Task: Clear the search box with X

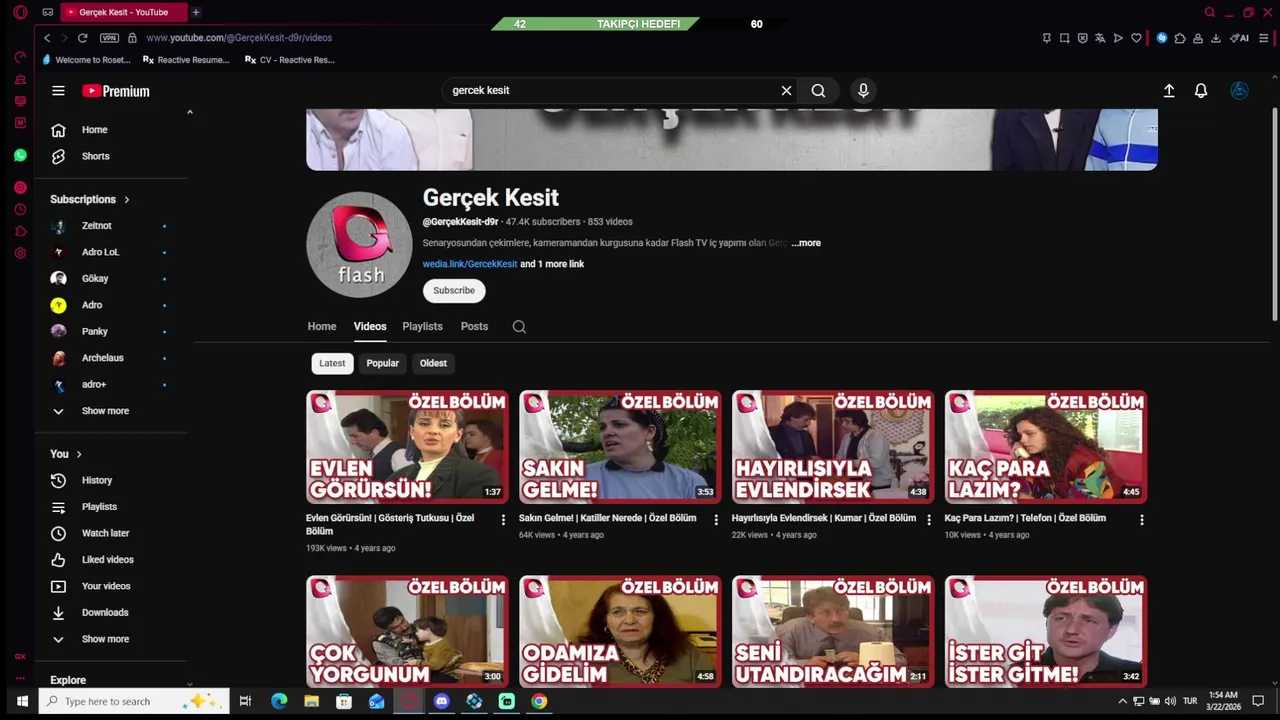Action: pyautogui.click(x=786, y=91)
